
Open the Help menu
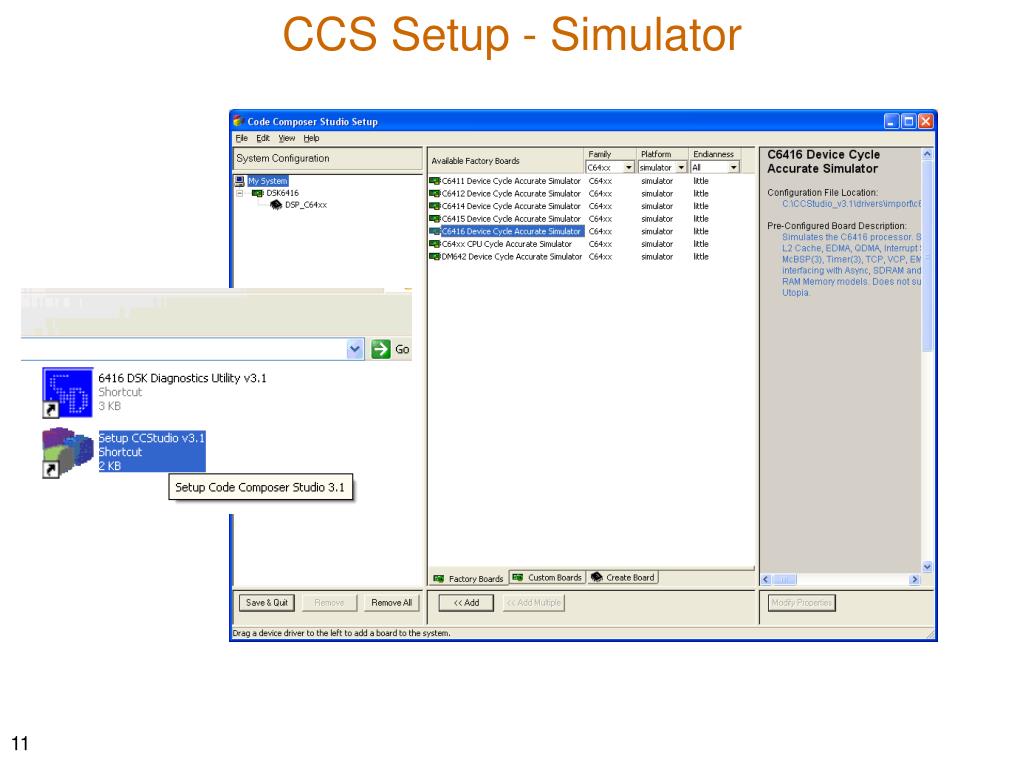tap(311, 138)
